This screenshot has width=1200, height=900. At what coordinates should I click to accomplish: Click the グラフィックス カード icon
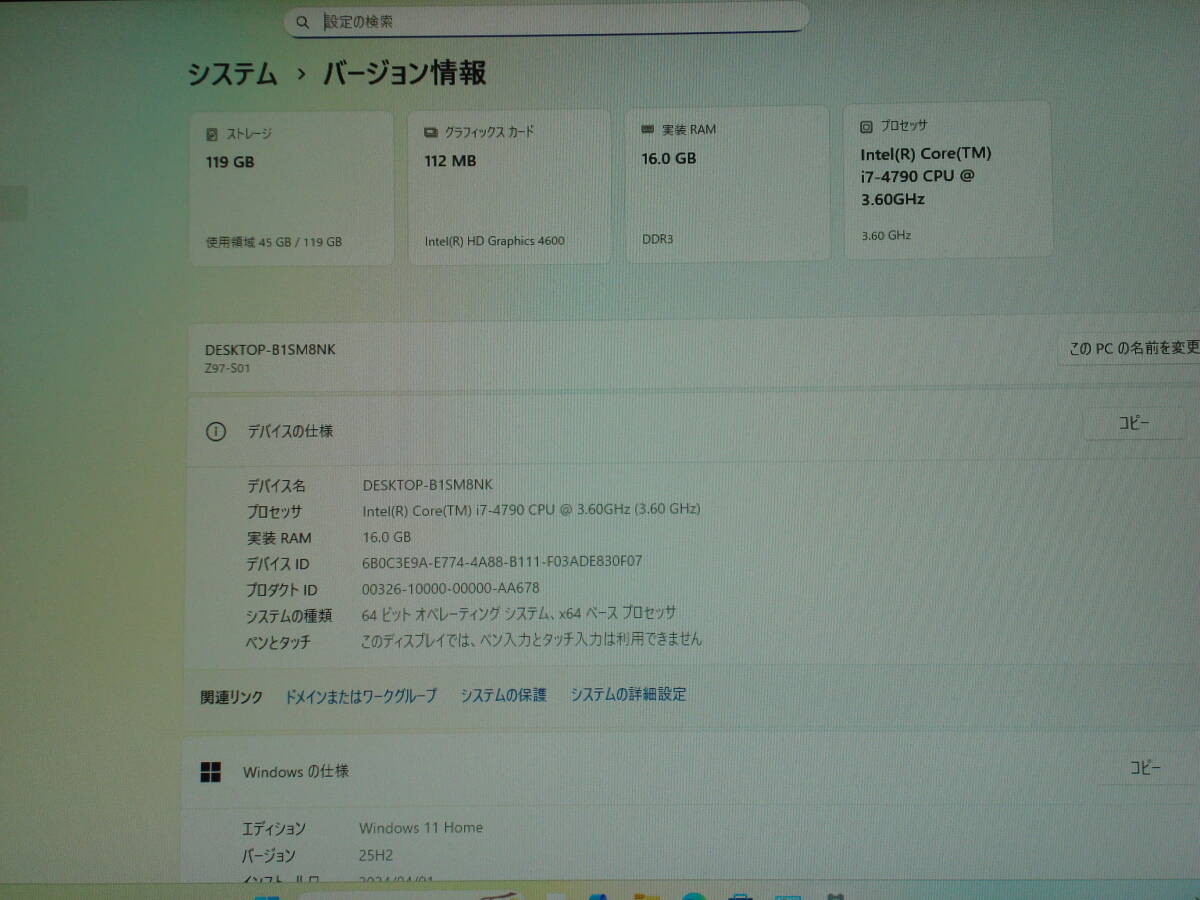coord(431,131)
